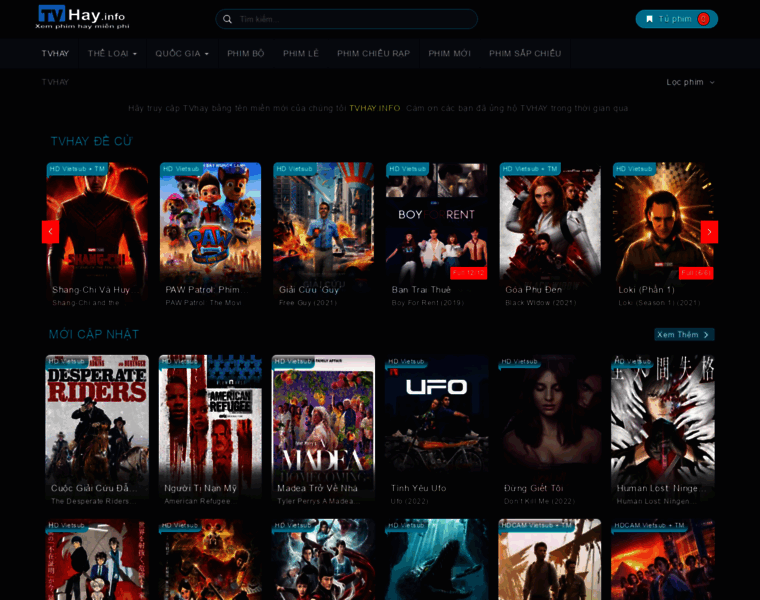Go to Phim Lẻ section
Image resolution: width=760 pixels, height=600 pixels.
click(x=301, y=54)
